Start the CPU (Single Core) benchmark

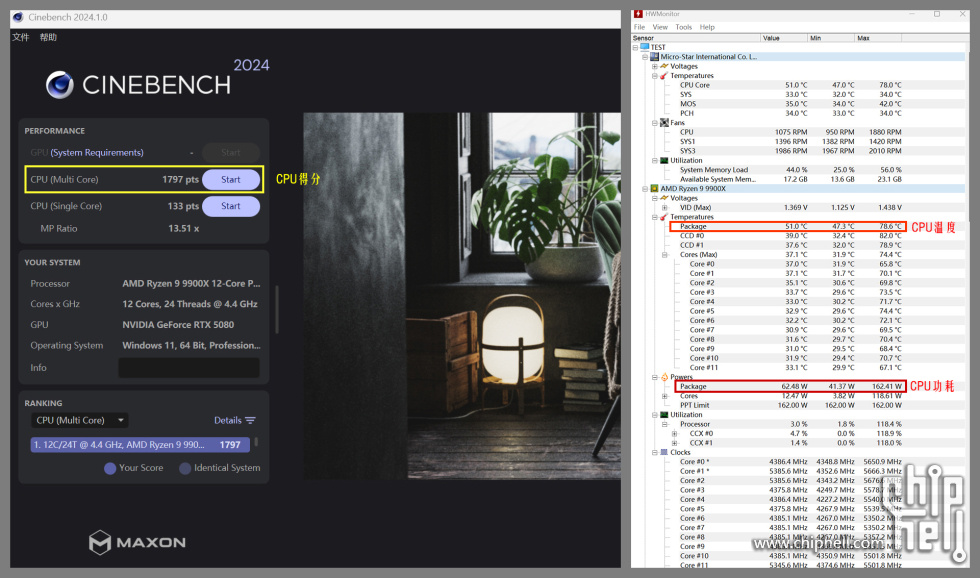pos(231,206)
